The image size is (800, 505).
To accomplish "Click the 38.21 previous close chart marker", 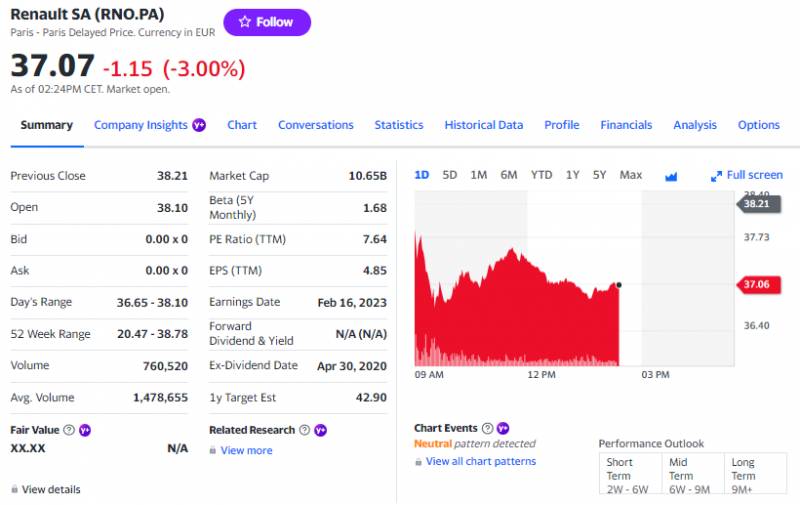I will tap(759, 204).
